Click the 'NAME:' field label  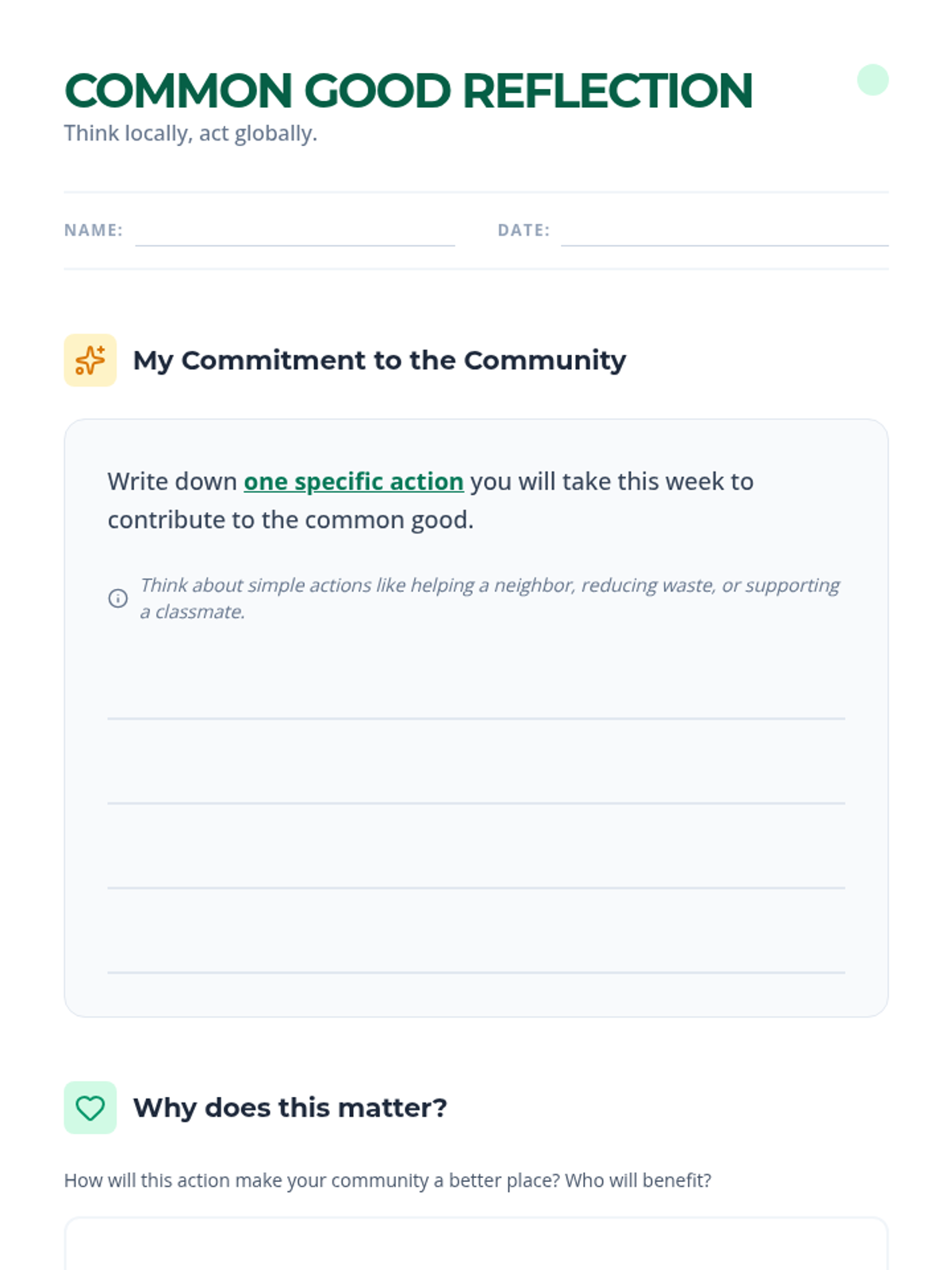point(94,230)
